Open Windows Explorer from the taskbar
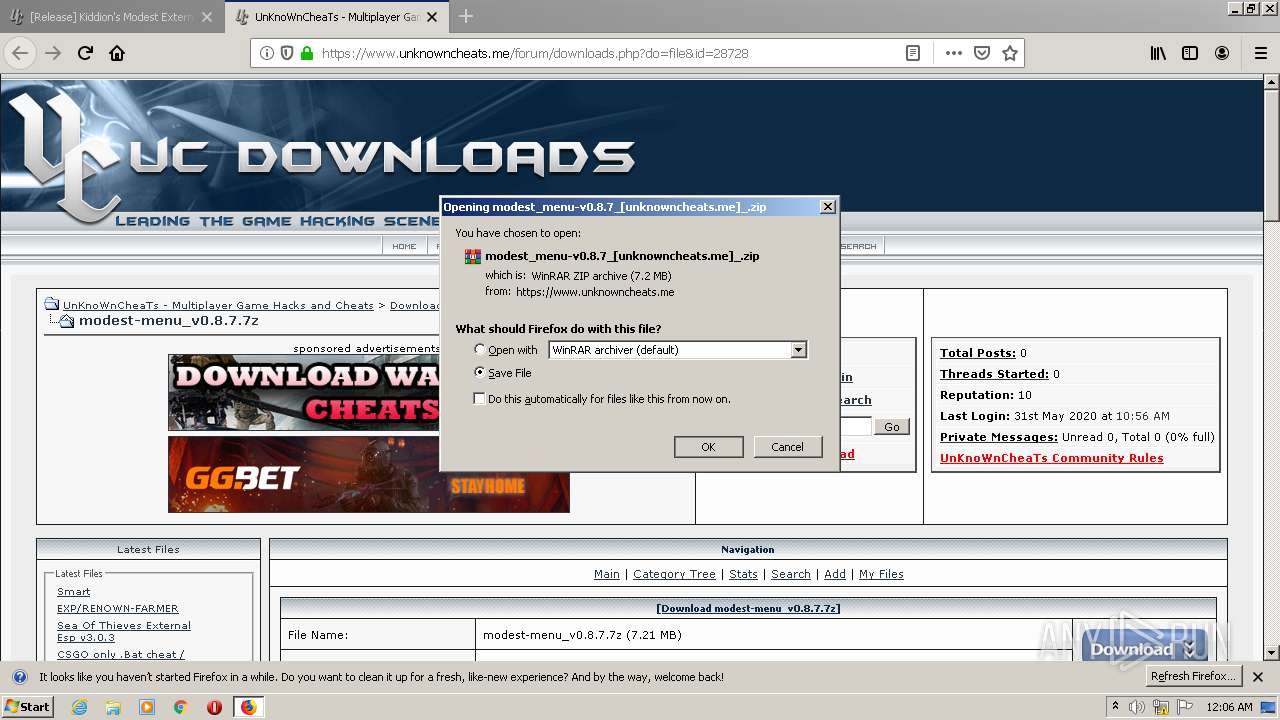 coord(113,707)
